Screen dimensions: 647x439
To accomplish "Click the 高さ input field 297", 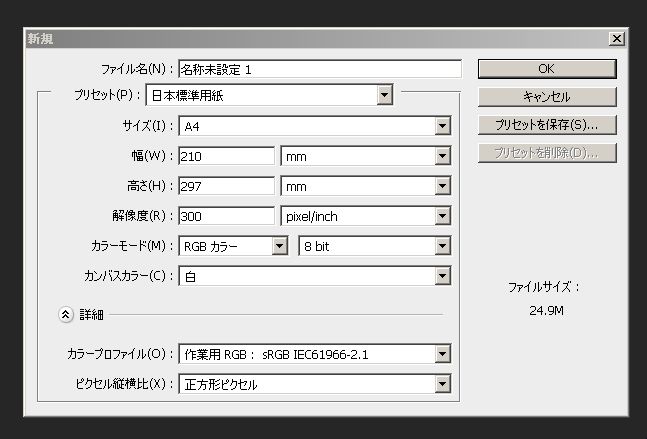I will click(227, 186).
